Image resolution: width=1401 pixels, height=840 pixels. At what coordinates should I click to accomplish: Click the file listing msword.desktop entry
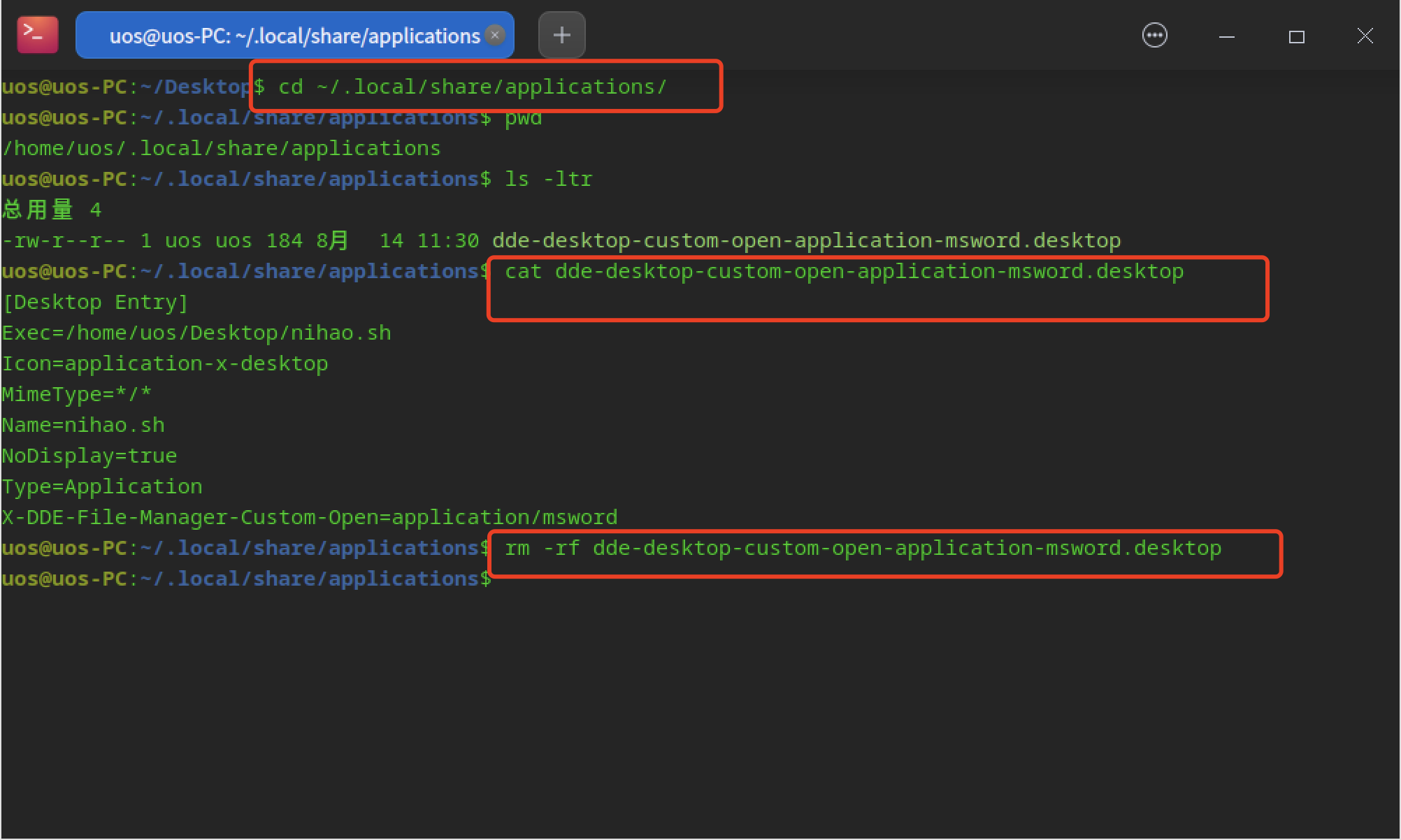click(805, 240)
